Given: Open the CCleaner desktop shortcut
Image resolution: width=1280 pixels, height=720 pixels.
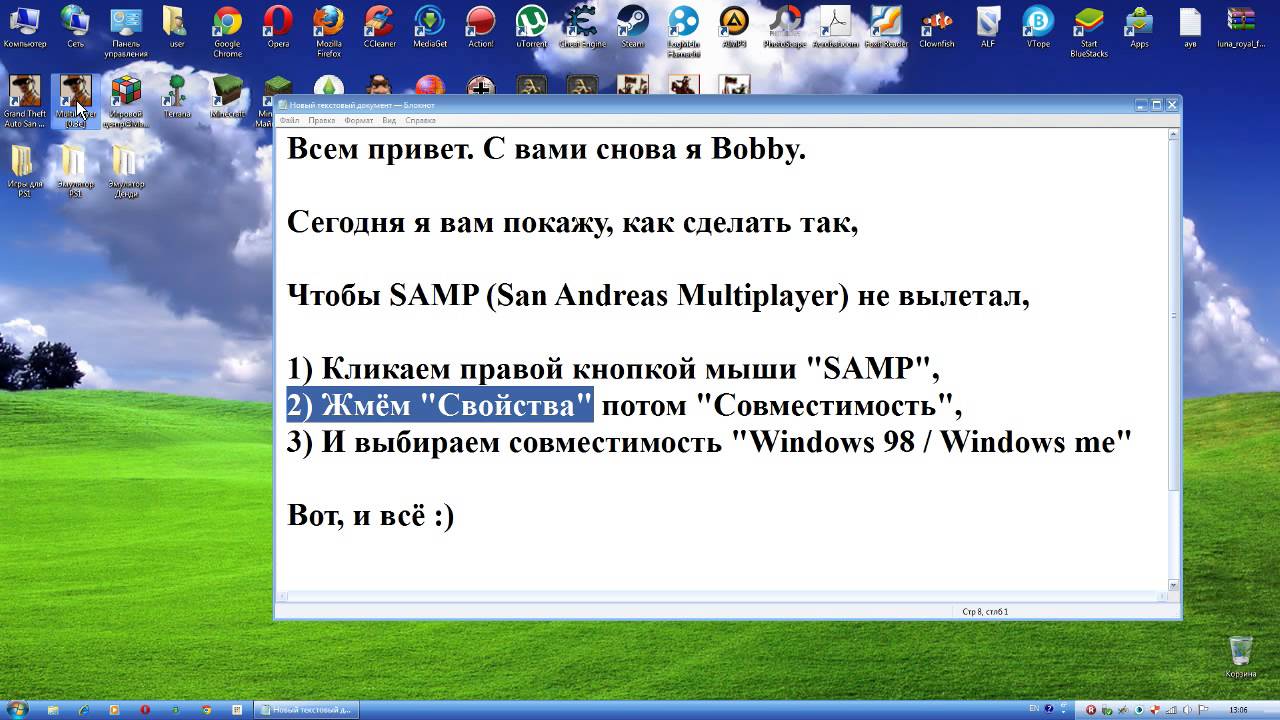Looking at the screenshot, I should pyautogui.click(x=379, y=27).
